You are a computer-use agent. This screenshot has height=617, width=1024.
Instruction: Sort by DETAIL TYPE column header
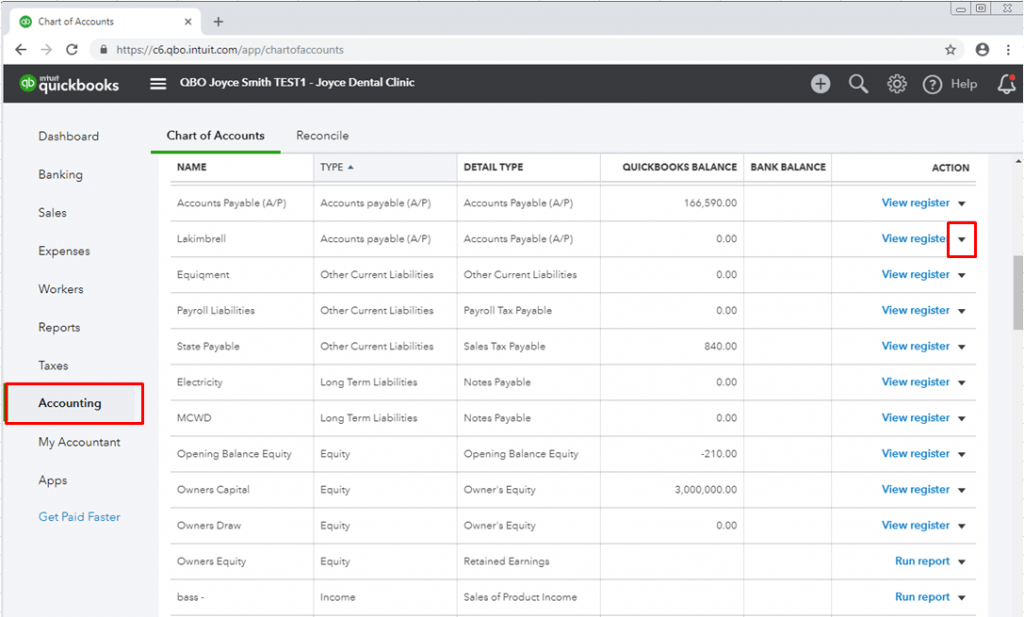click(493, 167)
